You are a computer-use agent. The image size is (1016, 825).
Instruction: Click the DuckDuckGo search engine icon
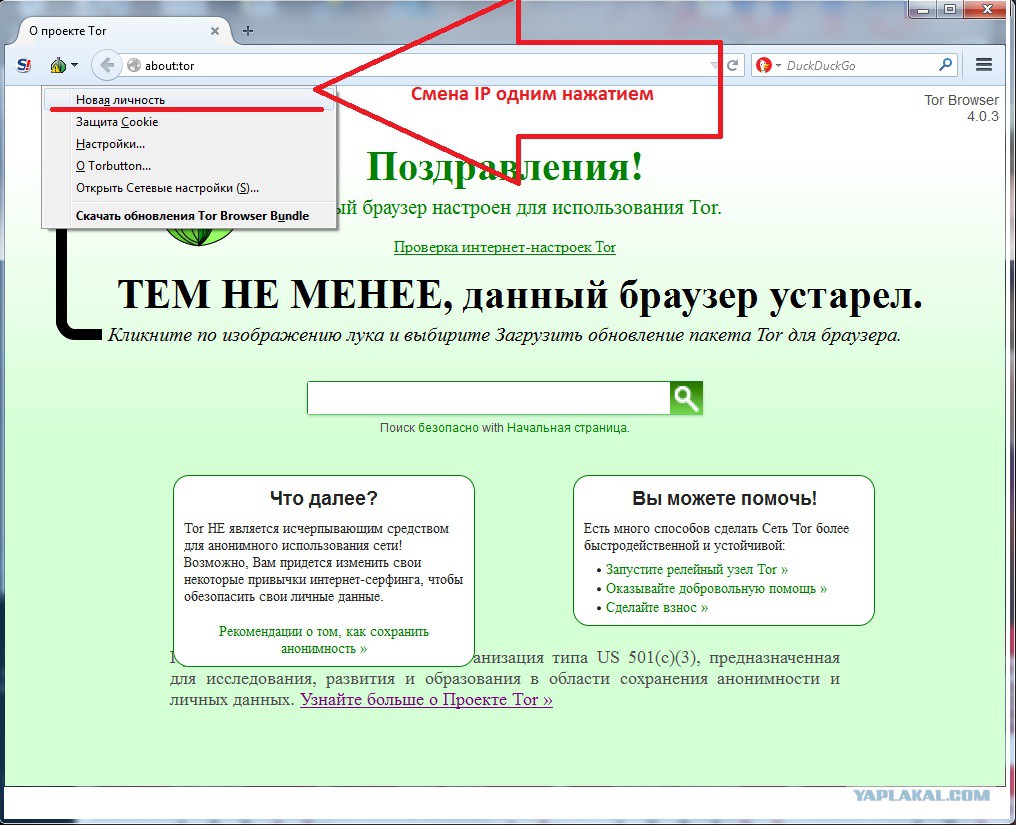[763, 65]
